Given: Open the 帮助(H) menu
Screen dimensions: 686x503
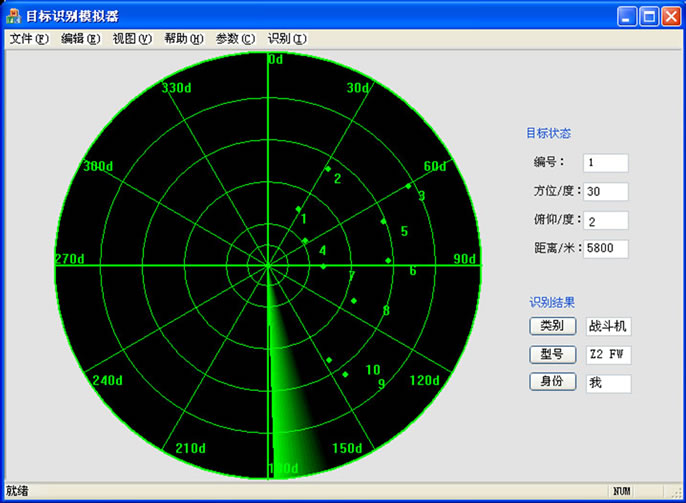Looking at the screenshot, I should click(x=183, y=39).
